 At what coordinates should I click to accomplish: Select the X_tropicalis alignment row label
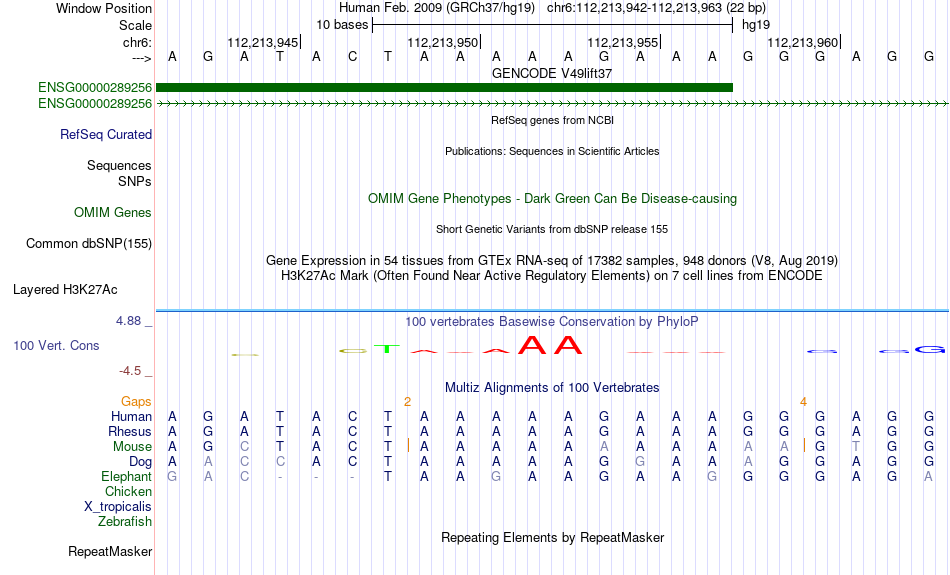pos(118,507)
